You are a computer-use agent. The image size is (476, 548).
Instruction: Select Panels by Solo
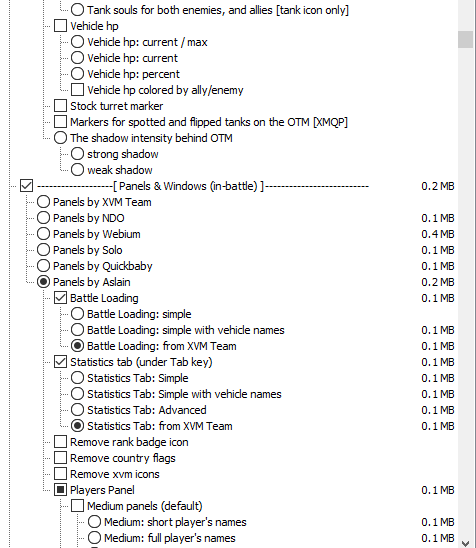(43, 250)
